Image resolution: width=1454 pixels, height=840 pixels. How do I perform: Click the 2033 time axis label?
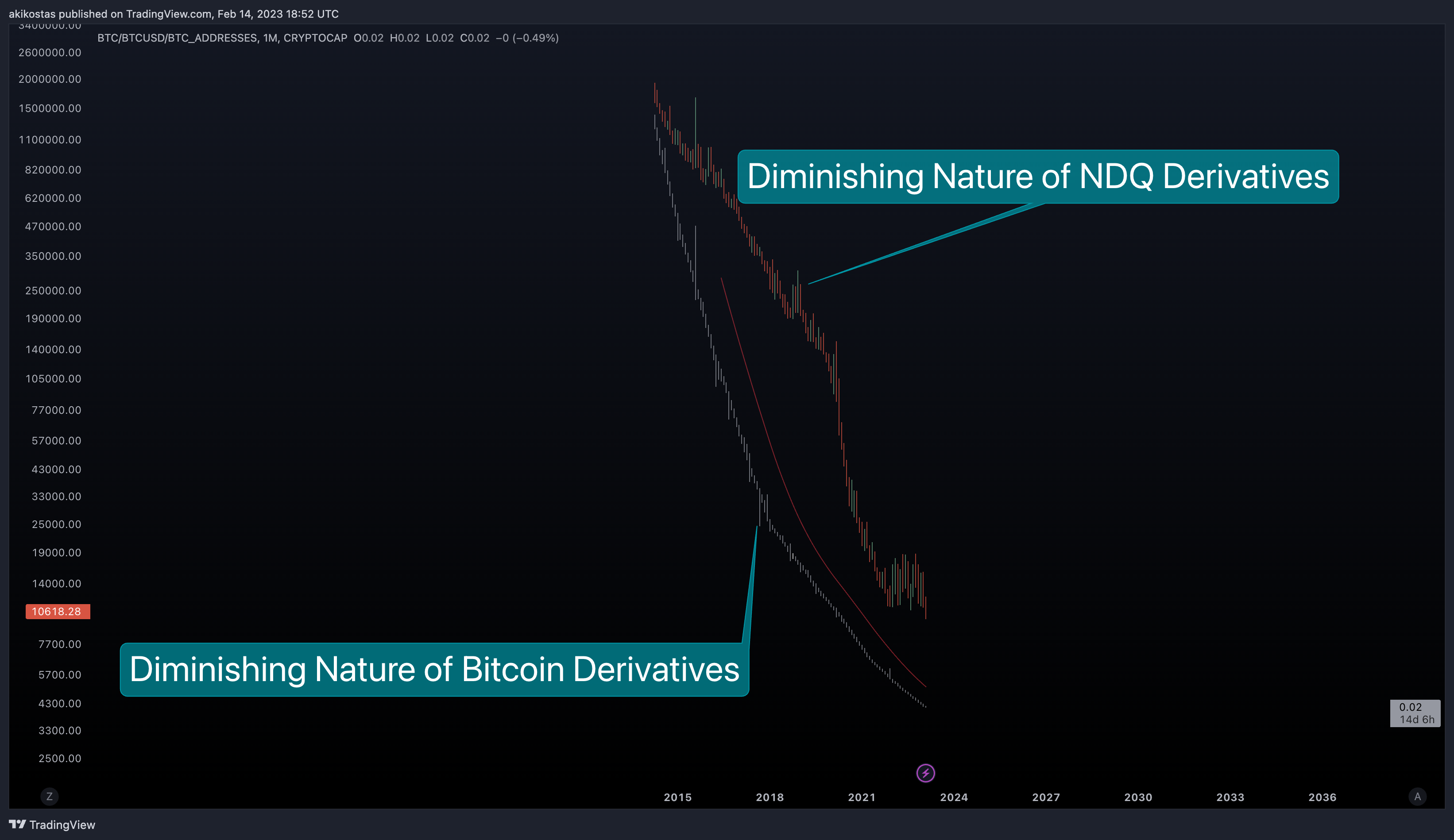tap(1230, 798)
